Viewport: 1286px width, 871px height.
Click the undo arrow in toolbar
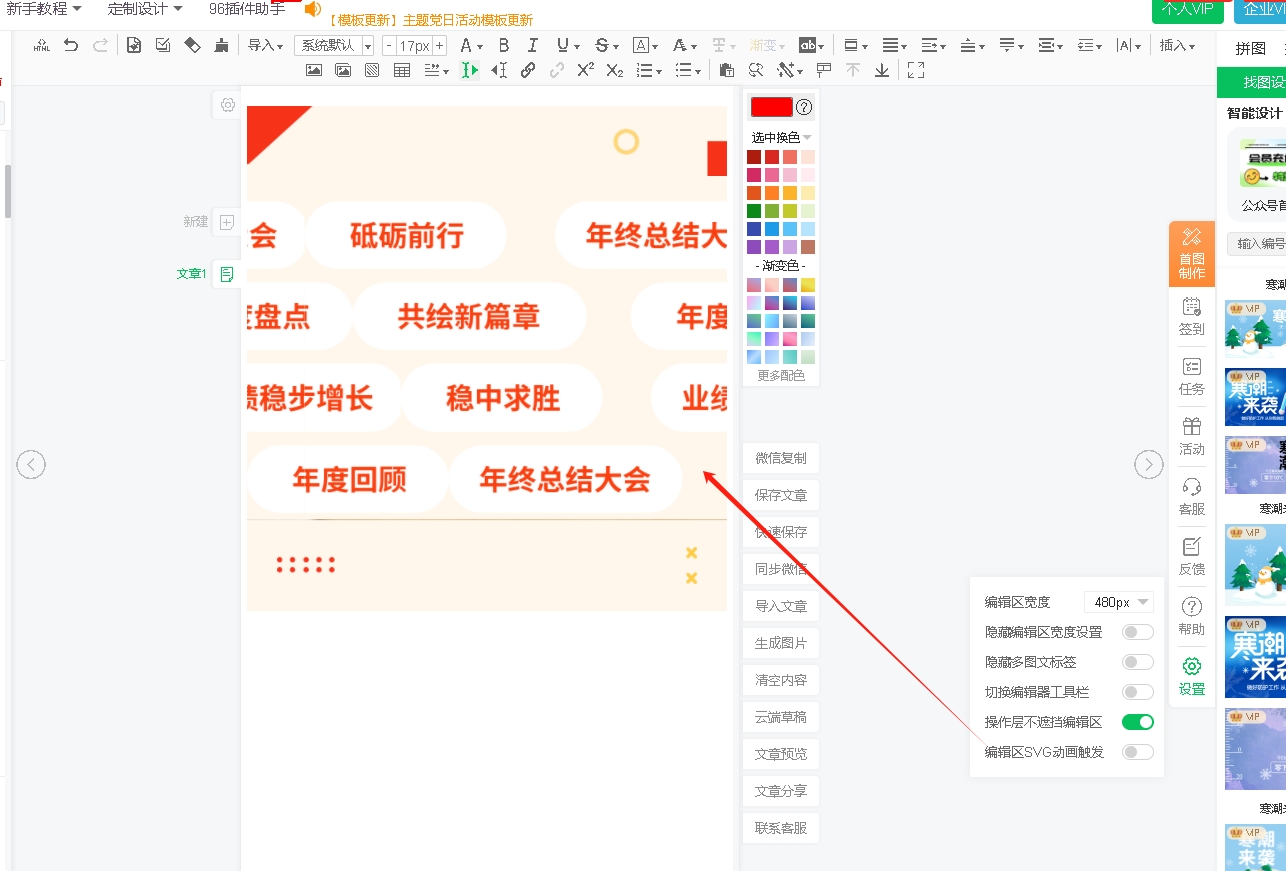pos(71,45)
